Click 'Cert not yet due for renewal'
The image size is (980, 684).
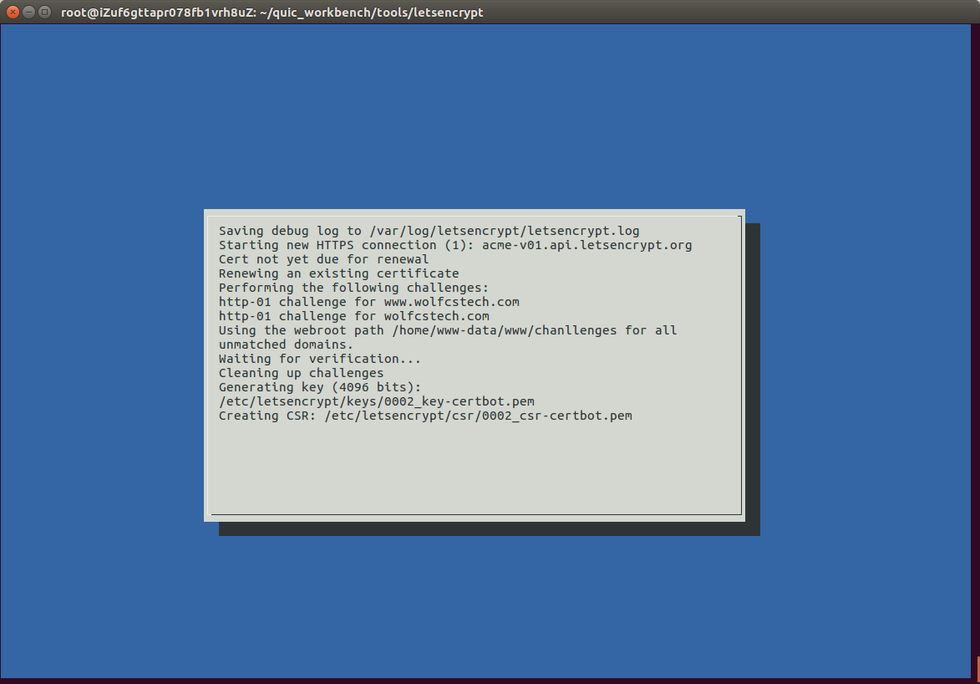[x=323, y=259]
